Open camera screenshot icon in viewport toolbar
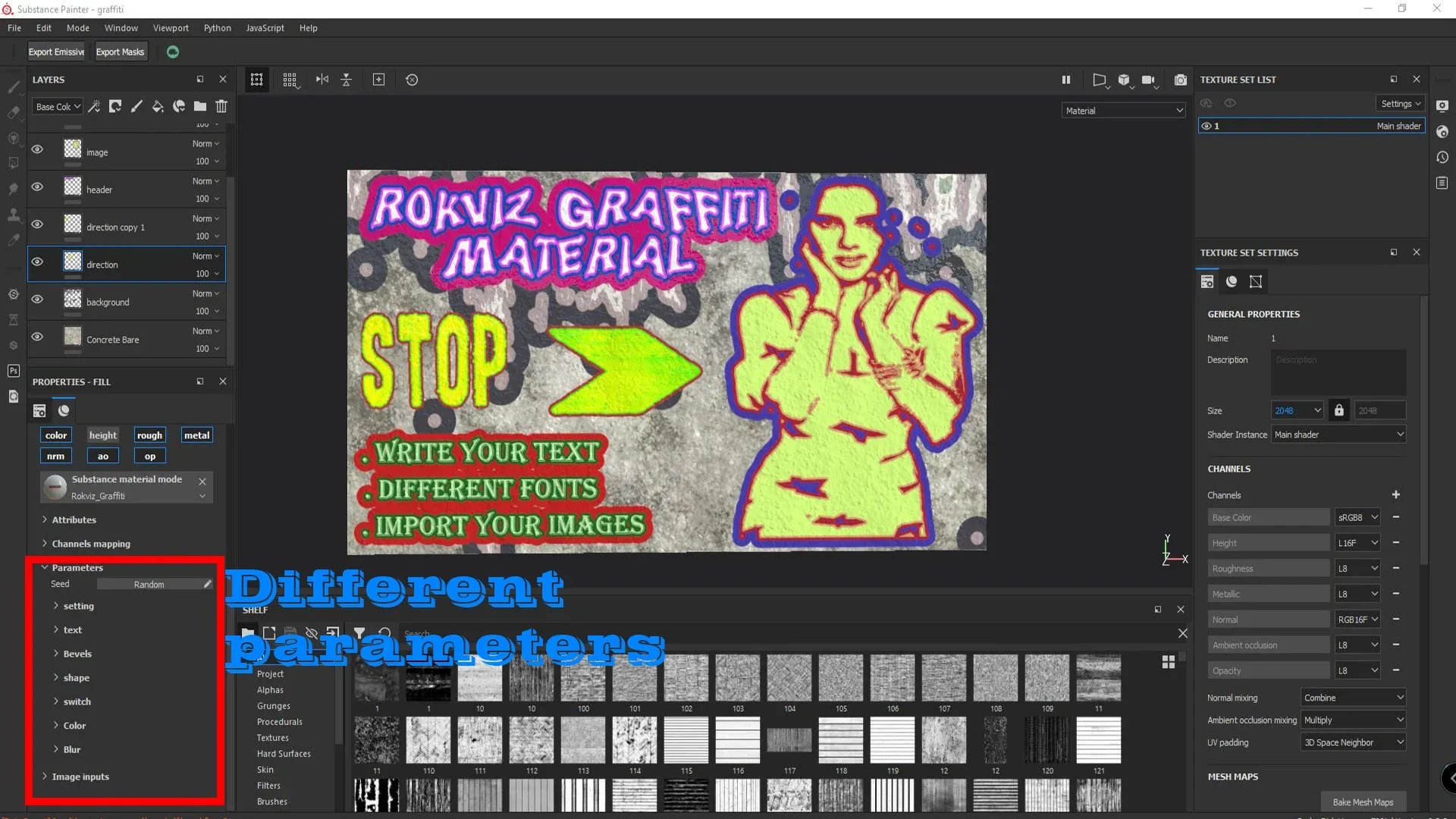The width and height of the screenshot is (1456, 819). coord(1181,80)
